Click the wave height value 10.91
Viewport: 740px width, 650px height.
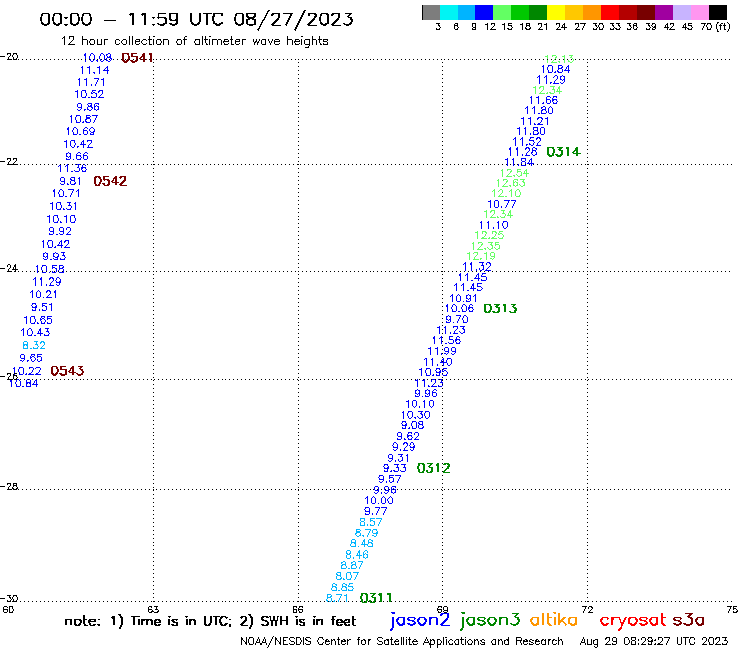[x=463, y=298]
